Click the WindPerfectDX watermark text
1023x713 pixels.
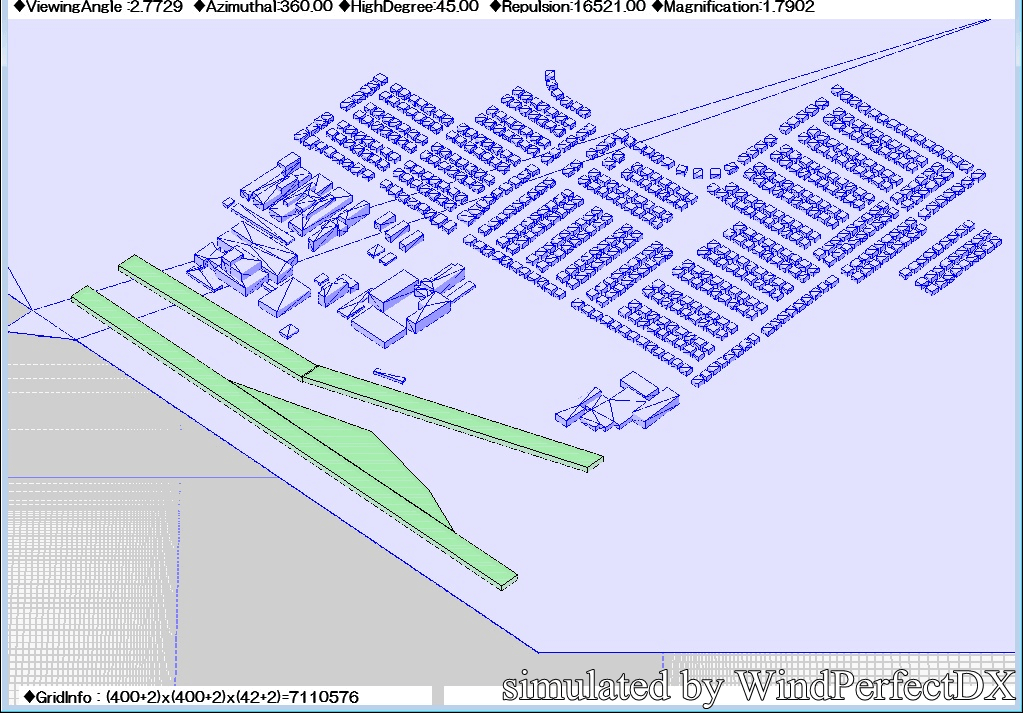point(758,687)
